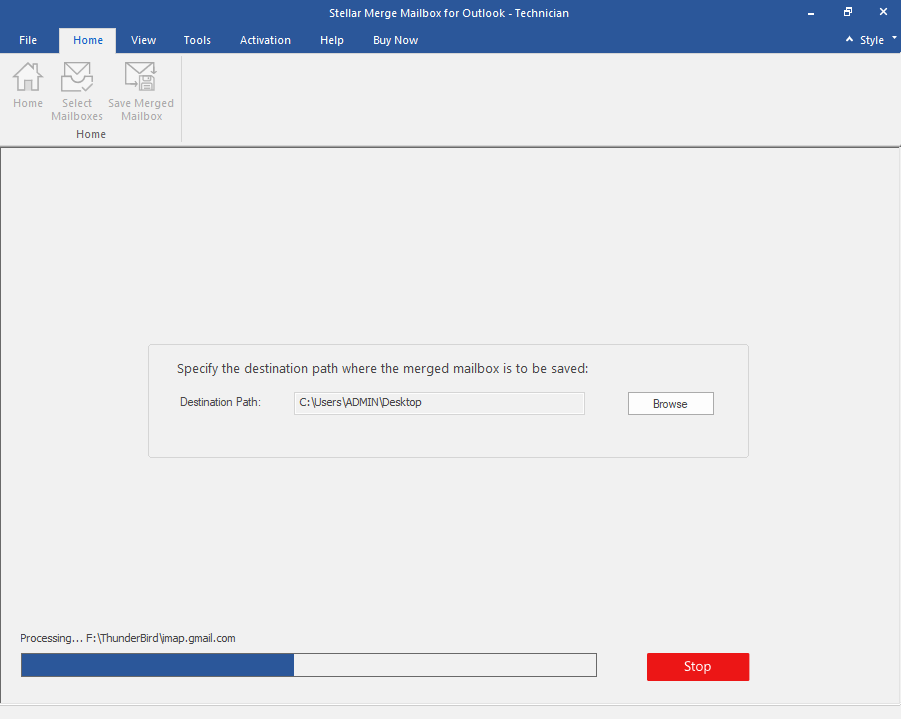Switch to the Home tab

click(88, 40)
